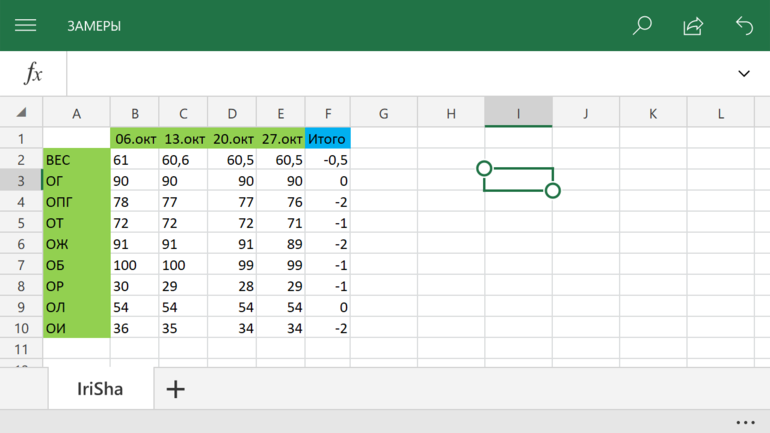Click the undo arrow icon
The height and width of the screenshot is (433, 770).
744,26
